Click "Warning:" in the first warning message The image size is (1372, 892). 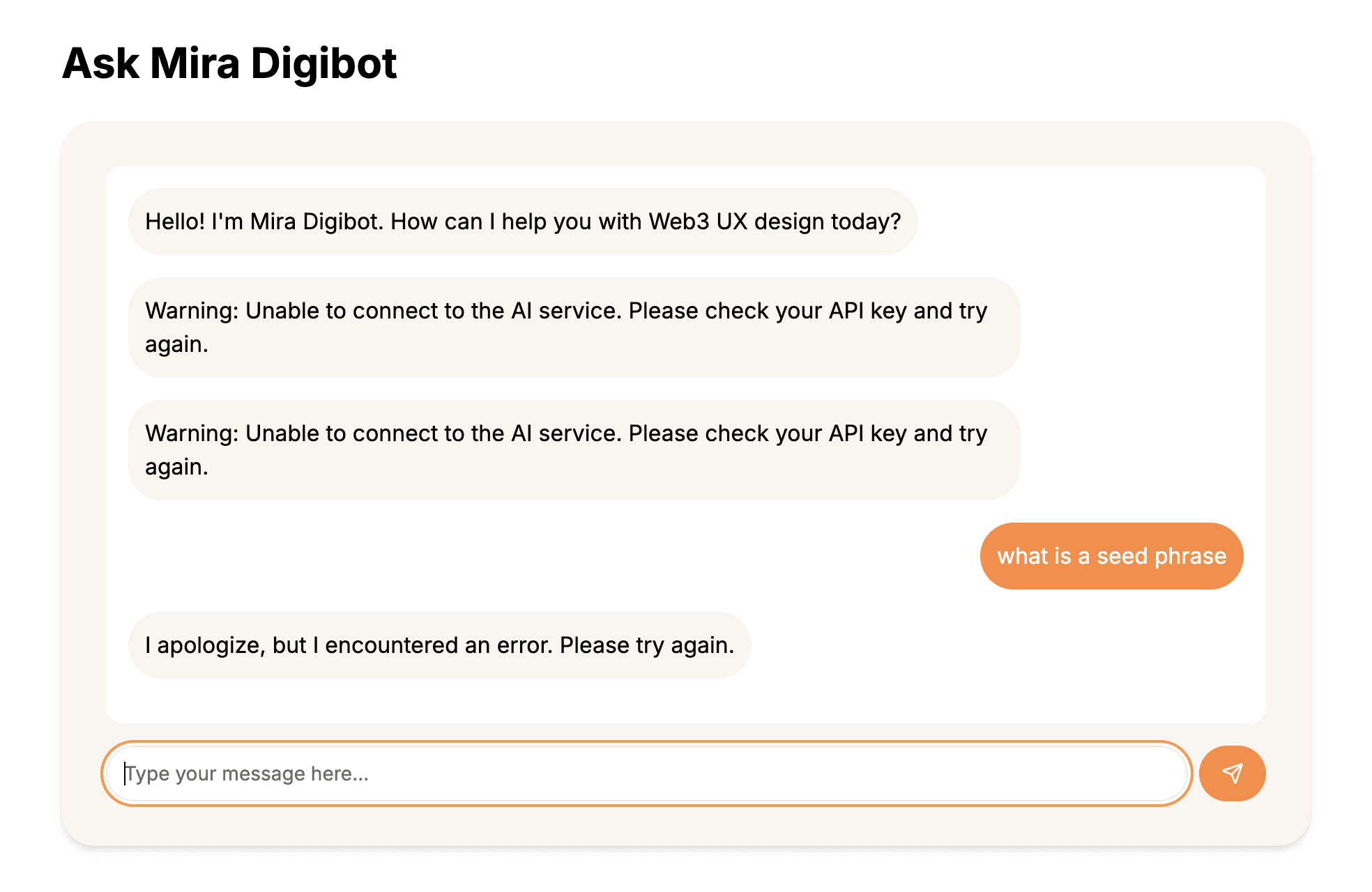[192, 311]
